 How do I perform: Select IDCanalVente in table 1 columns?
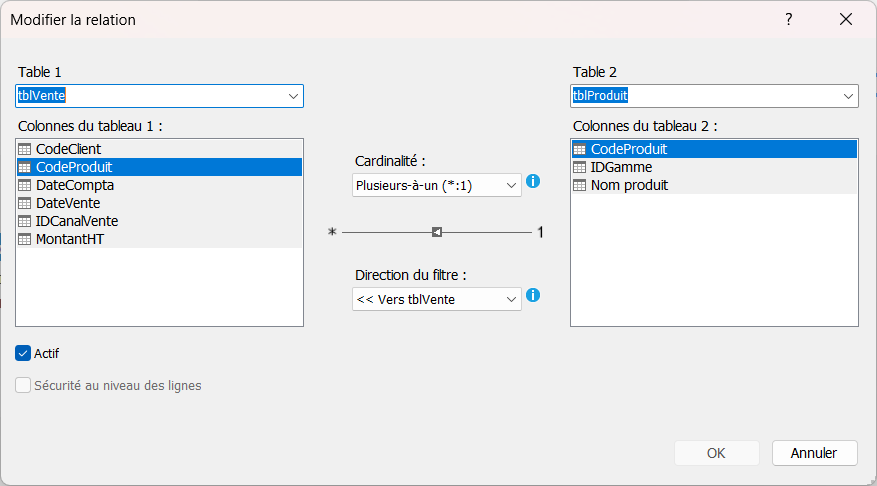(159, 221)
